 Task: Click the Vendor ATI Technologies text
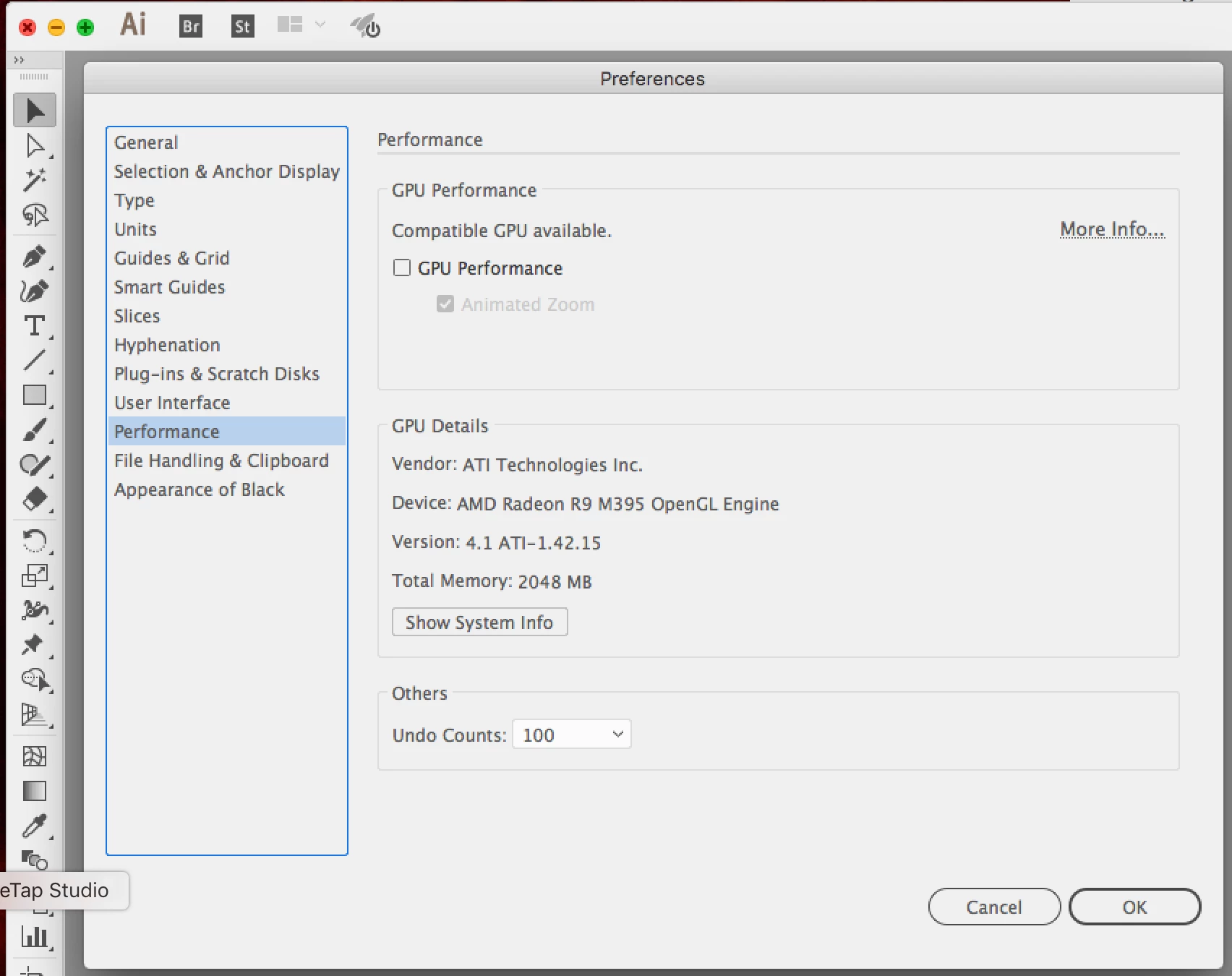pyautogui.click(x=517, y=464)
